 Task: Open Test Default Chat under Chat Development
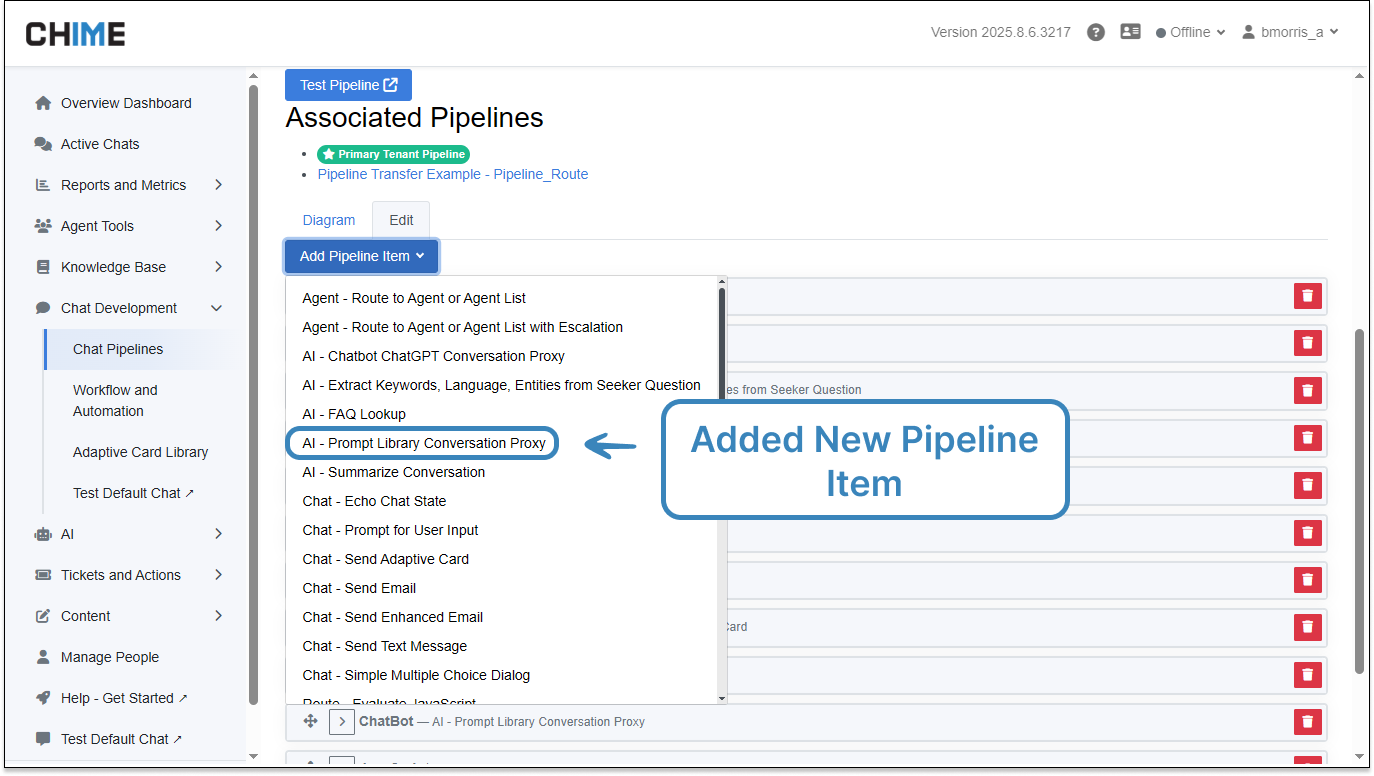point(134,493)
